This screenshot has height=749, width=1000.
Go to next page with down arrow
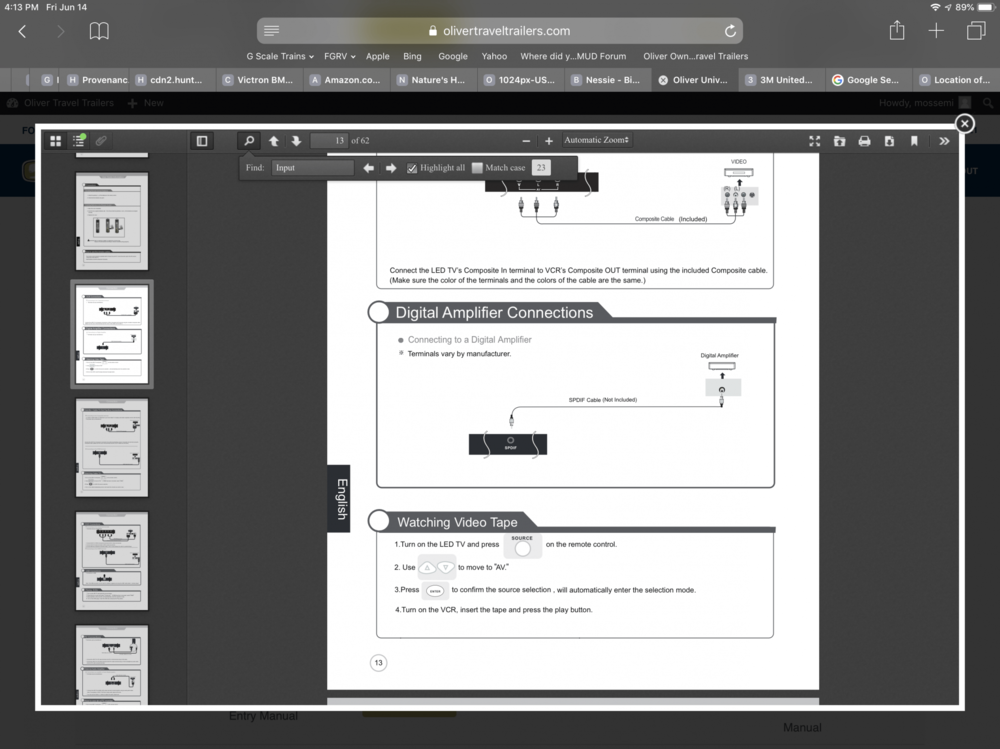(x=296, y=141)
